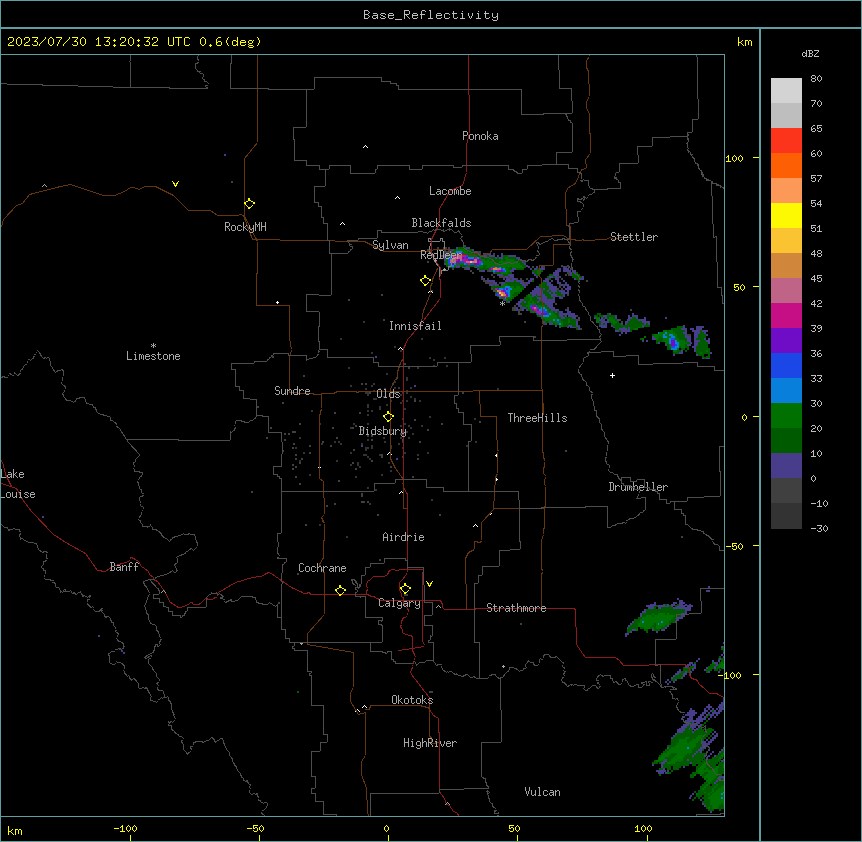The image size is (862, 842).
Task: Select the magenta 39-42 dBZ legend swatch
Action: click(786, 315)
